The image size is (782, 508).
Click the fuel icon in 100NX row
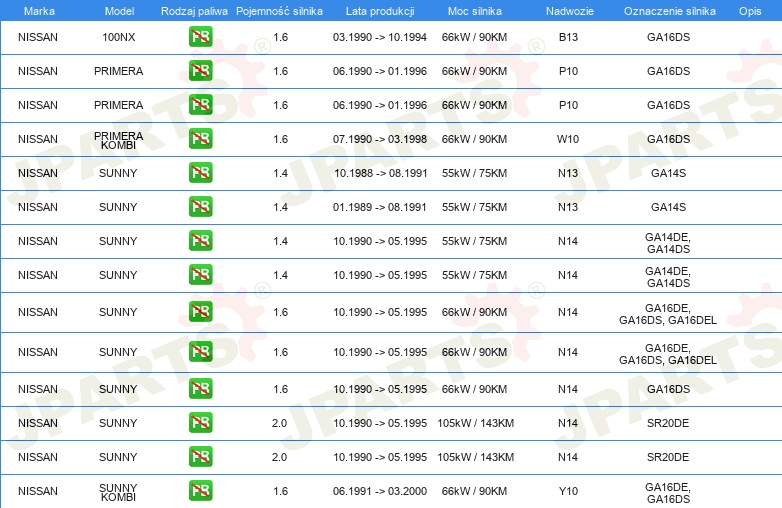pyautogui.click(x=200, y=37)
